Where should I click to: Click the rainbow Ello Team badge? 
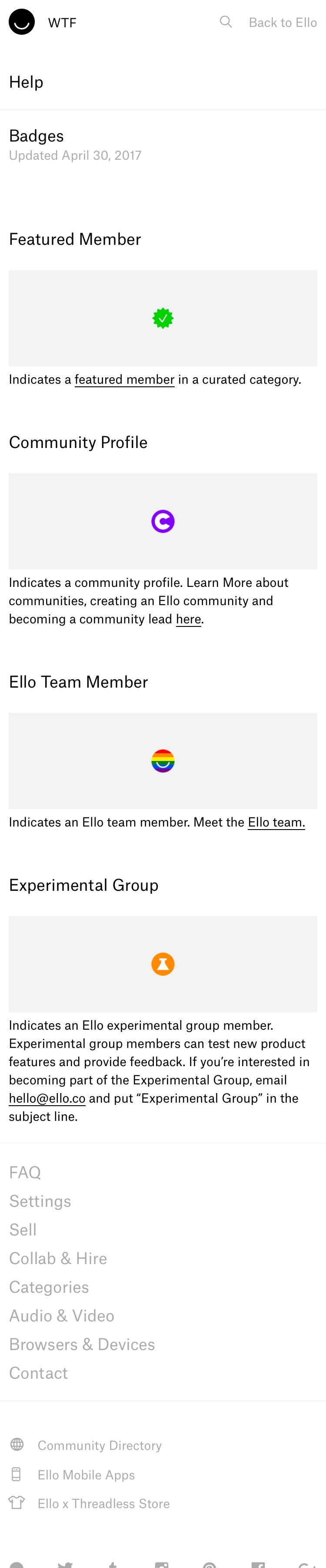163,760
